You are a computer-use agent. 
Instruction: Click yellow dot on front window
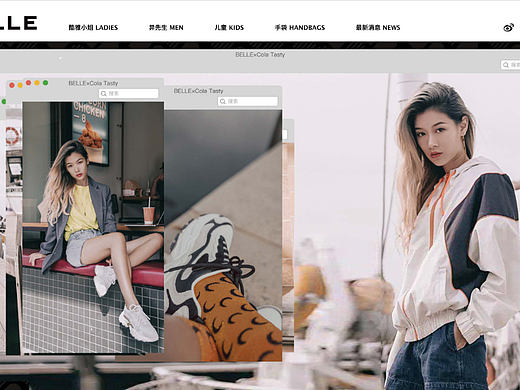click(37, 83)
